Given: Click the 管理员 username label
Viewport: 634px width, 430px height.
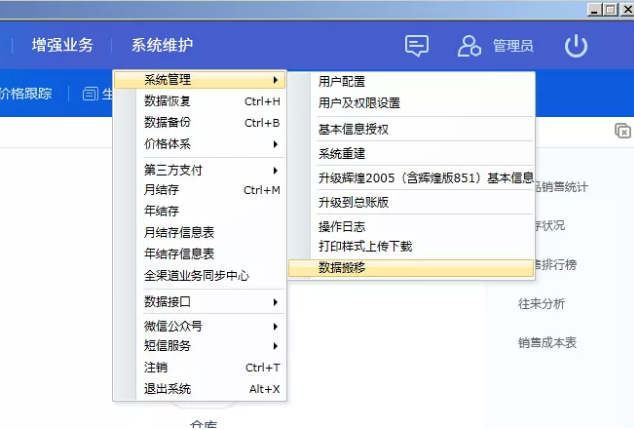Looking at the screenshot, I should tap(513, 46).
